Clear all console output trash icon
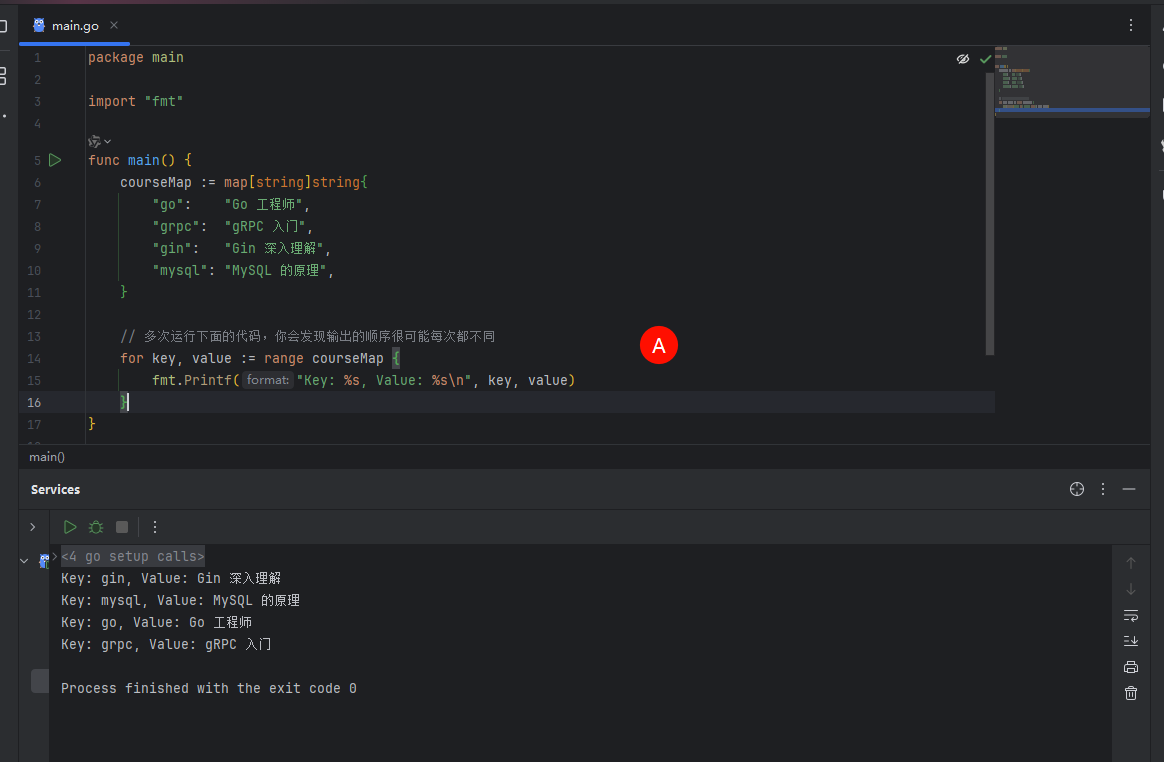The width and height of the screenshot is (1164, 762). pyautogui.click(x=1131, y=693)
